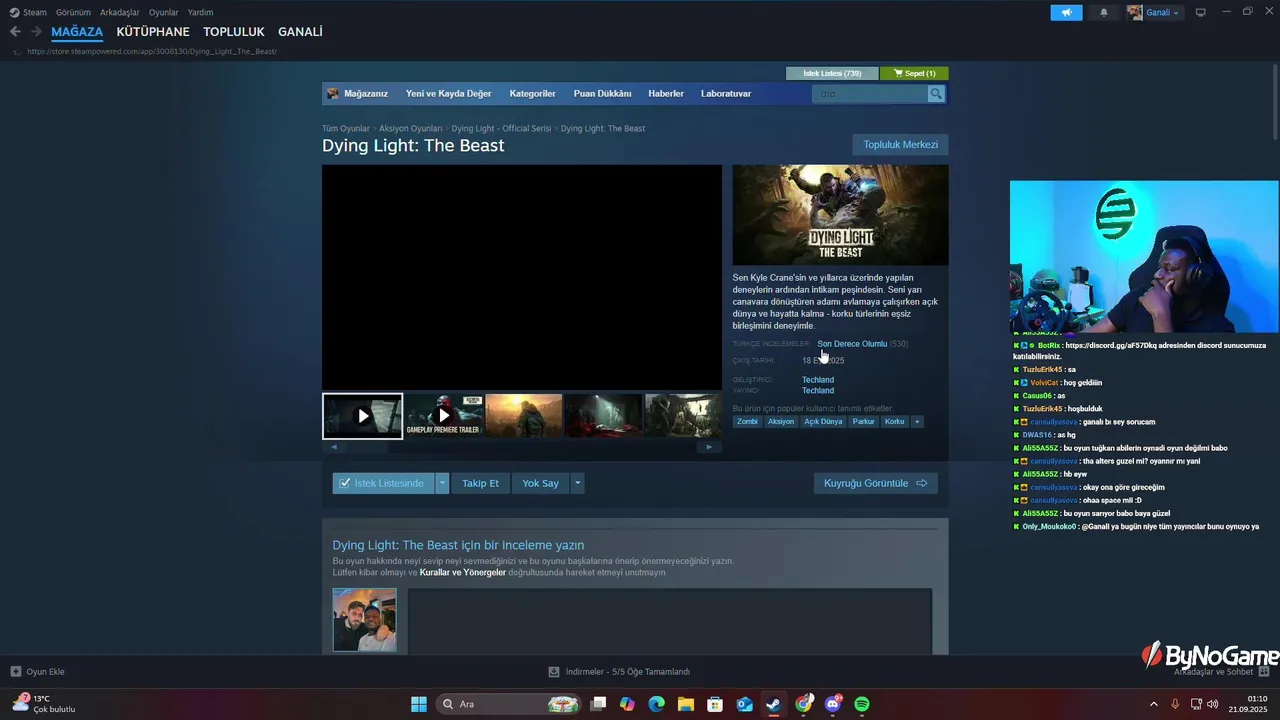Select the Parkur tag

863,422
